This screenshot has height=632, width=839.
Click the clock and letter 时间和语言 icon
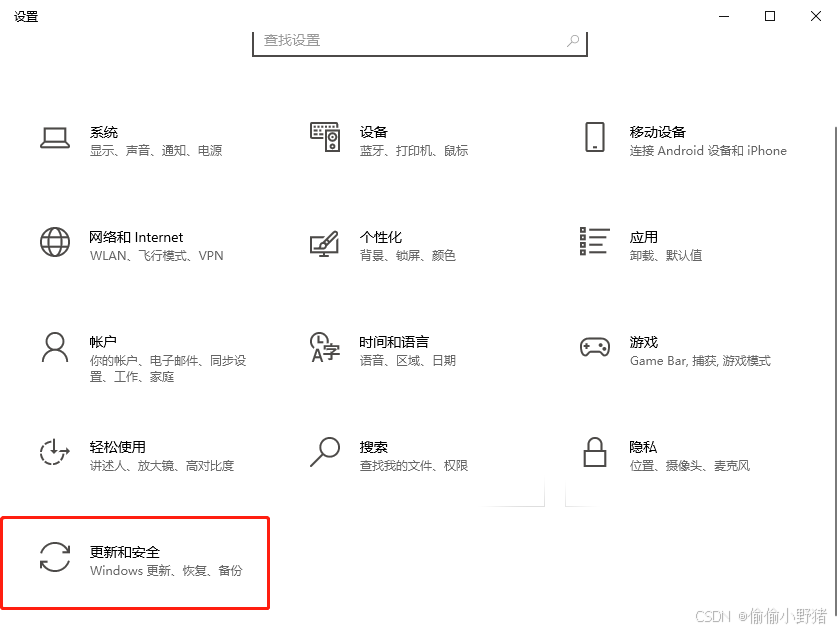click(325, 347)
